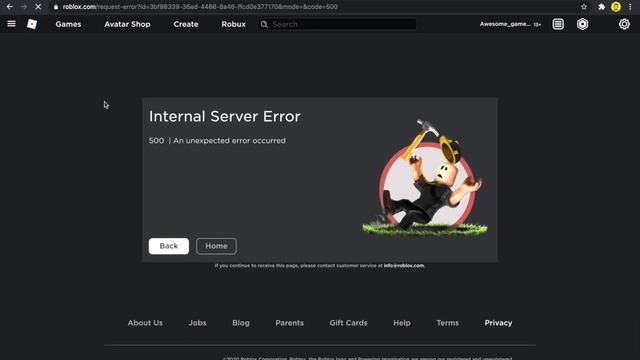Click the Home button on error page

(x=216, y=246)
